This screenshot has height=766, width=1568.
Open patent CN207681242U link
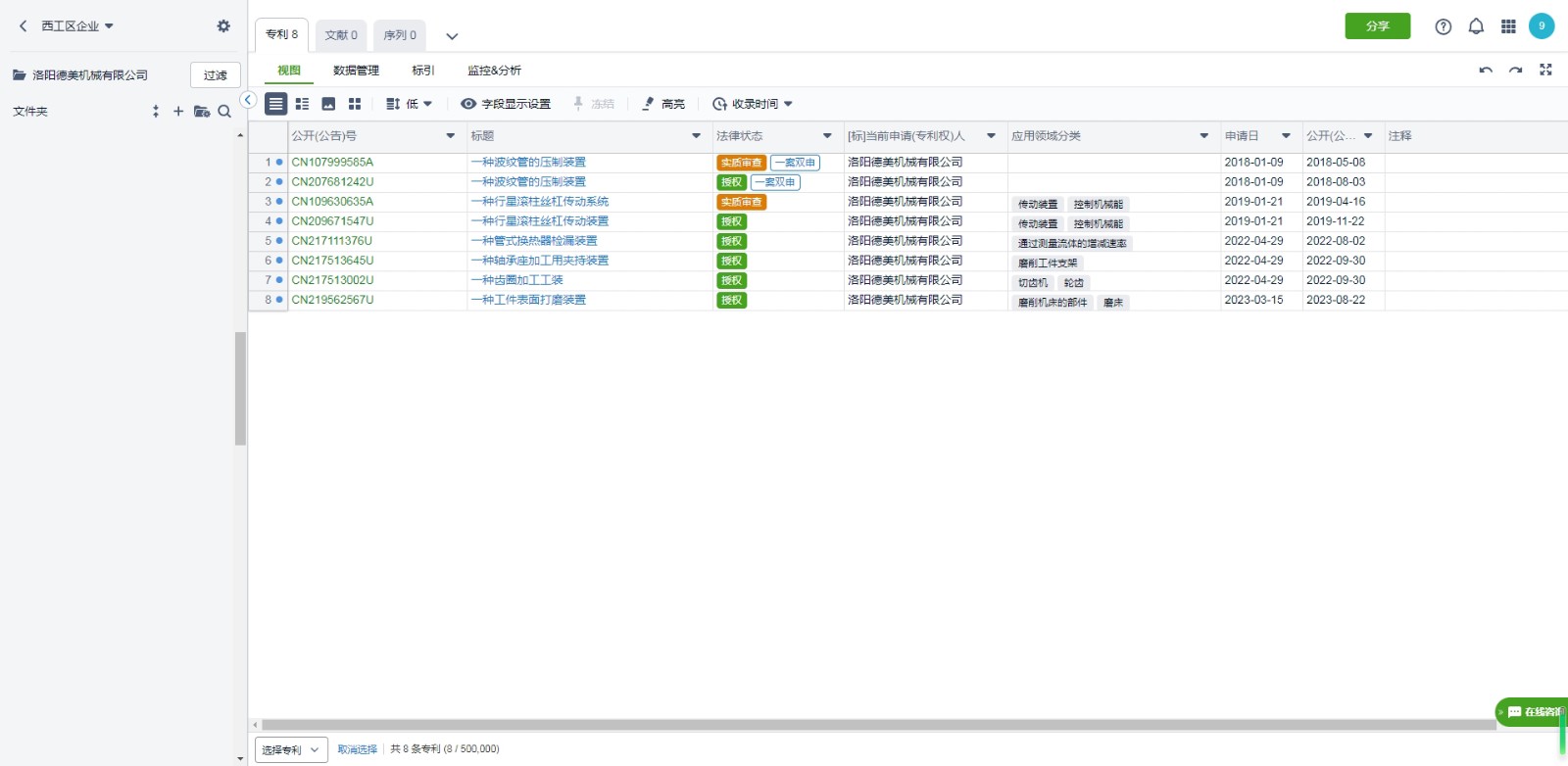click(332, 182)
